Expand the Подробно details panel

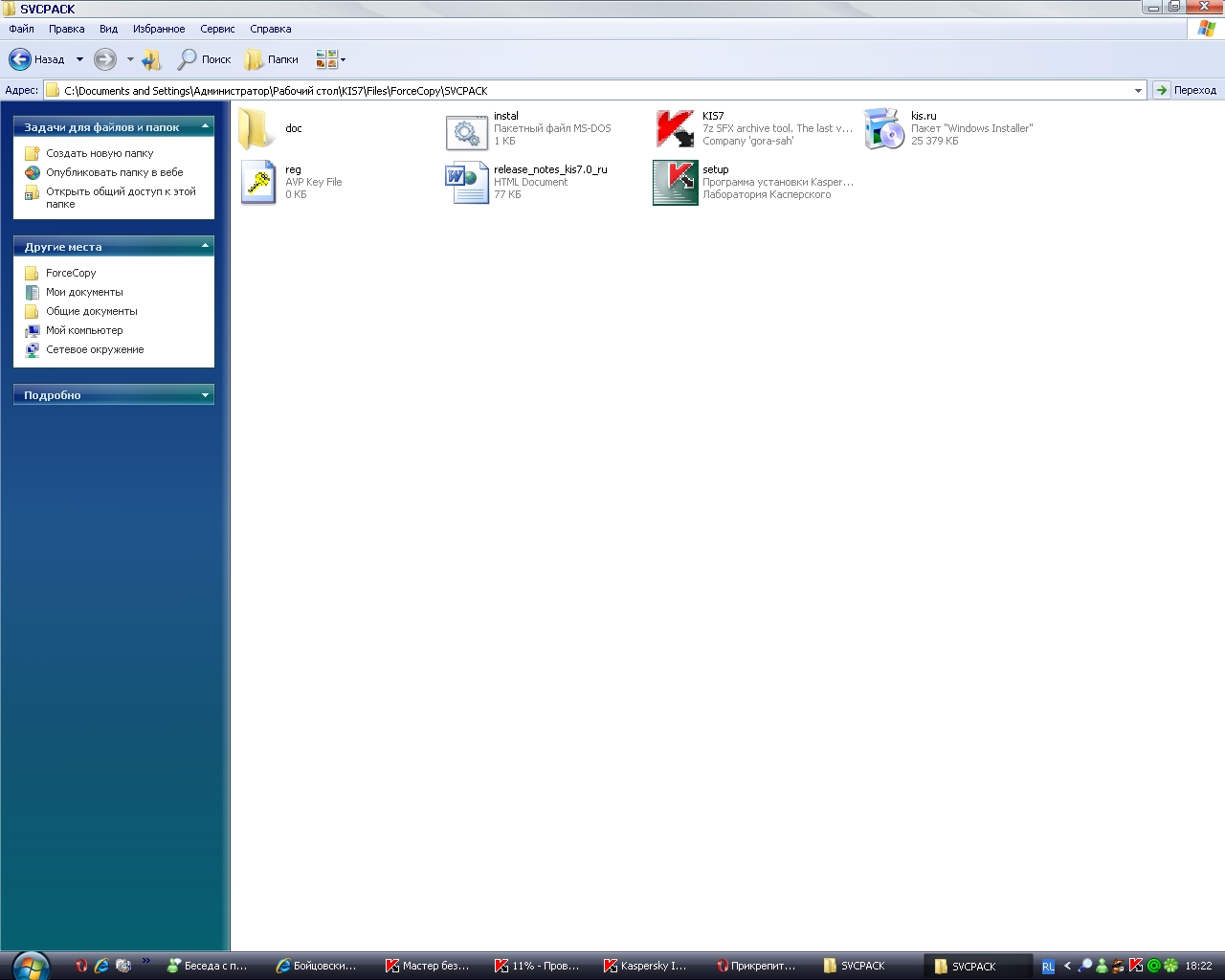click(x=205, y=394)
